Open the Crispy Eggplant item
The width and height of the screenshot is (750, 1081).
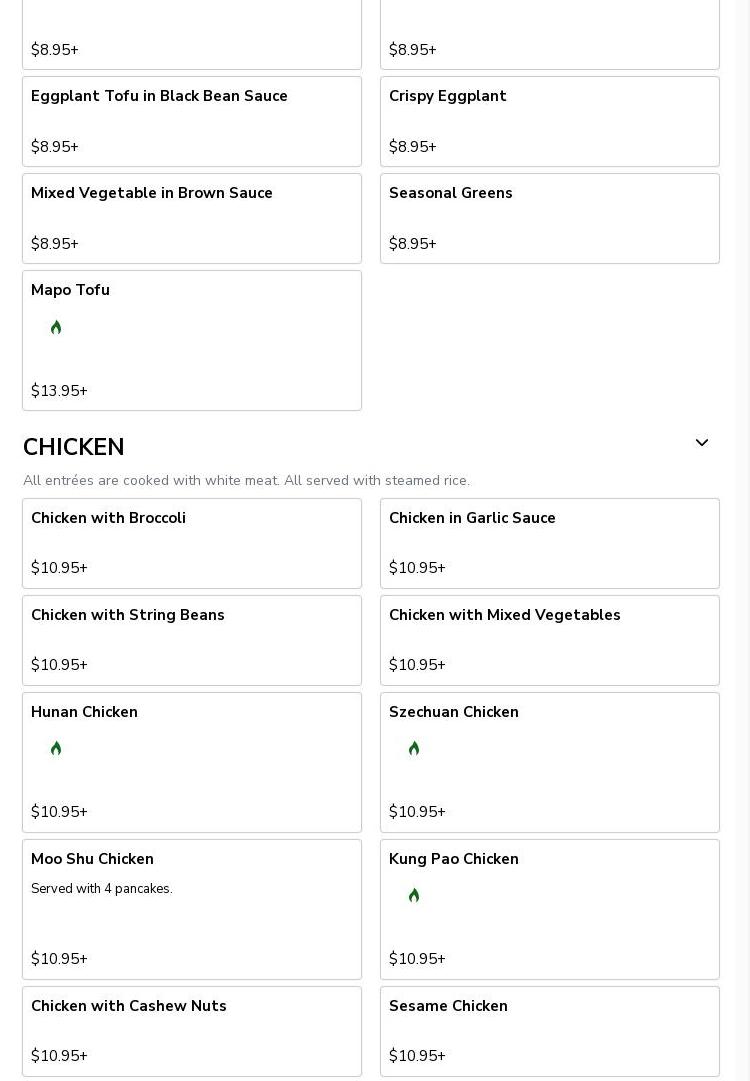[x=549, y=121]
